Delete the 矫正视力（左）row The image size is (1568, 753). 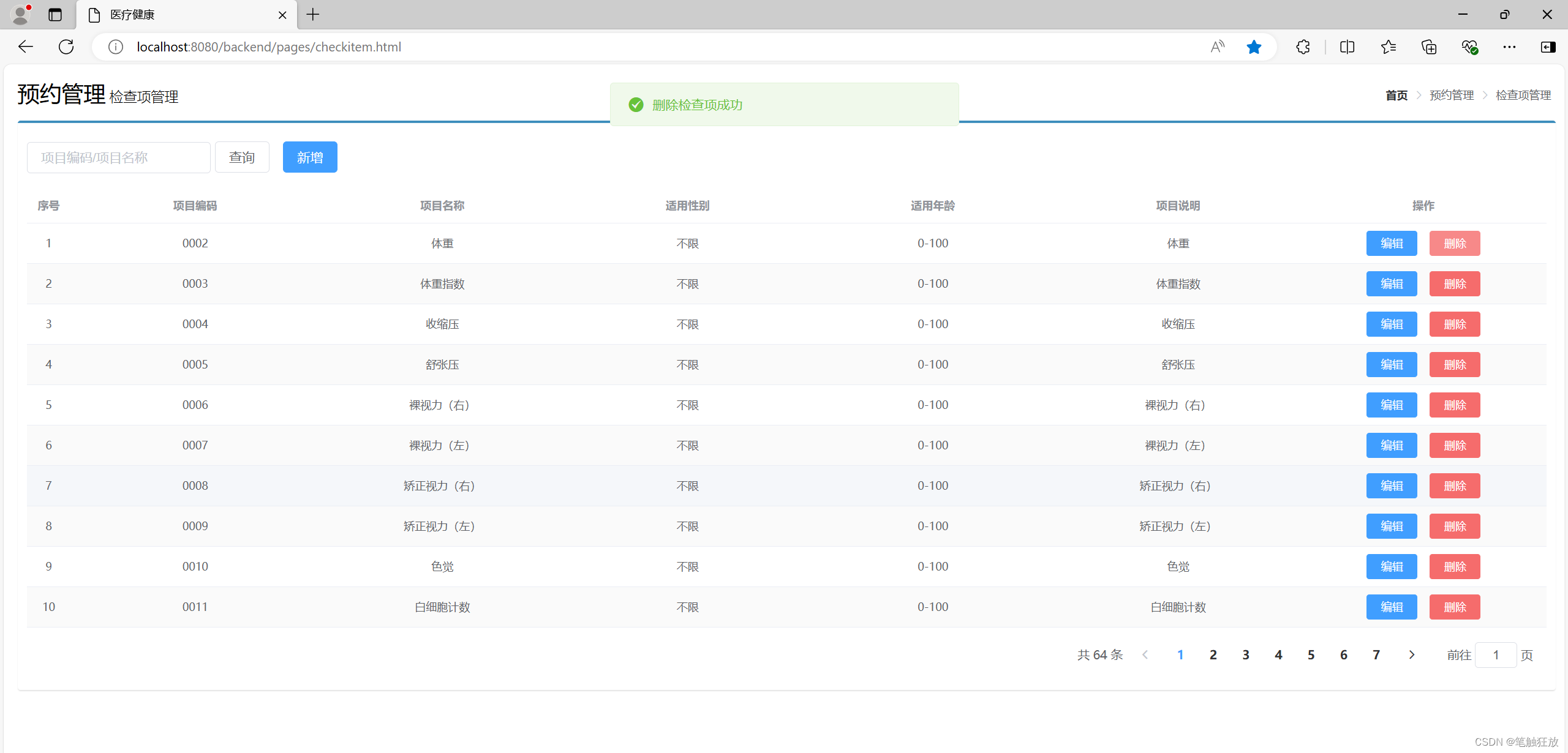coord(1455,526)
